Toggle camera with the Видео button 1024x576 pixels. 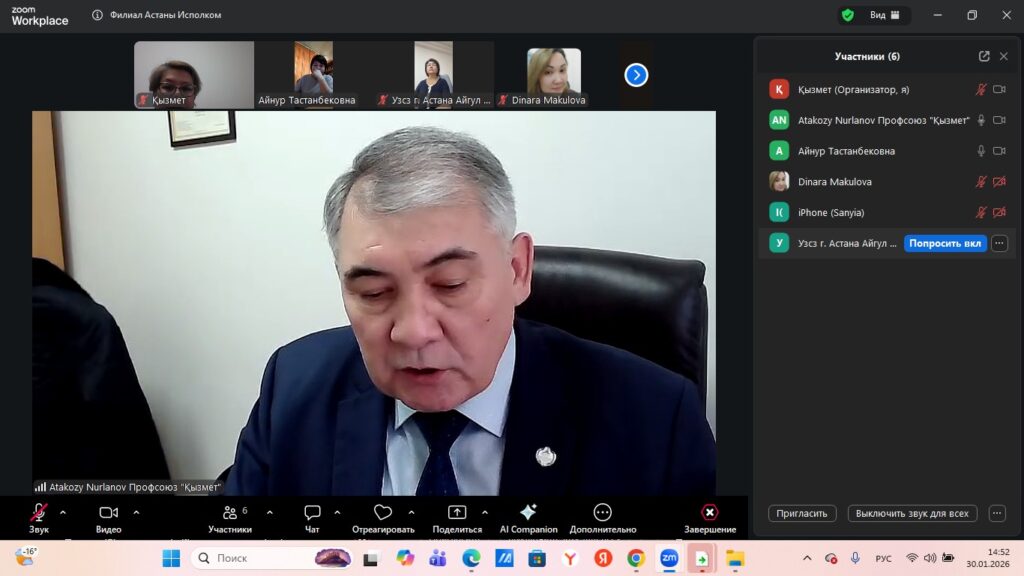108,513
